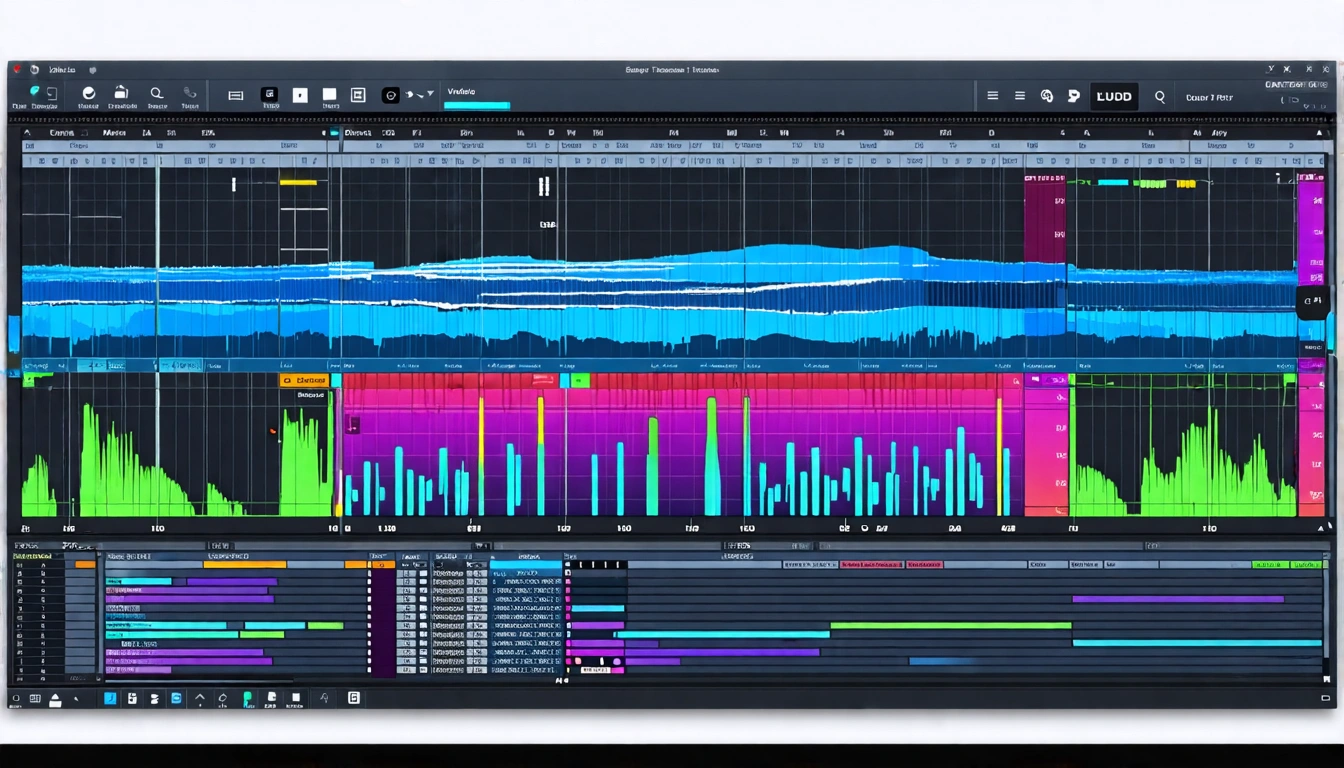Select the long green clip in bottom-right panel
The height and width of the screenshot is (768, 1344).
[x=950, y=625]
